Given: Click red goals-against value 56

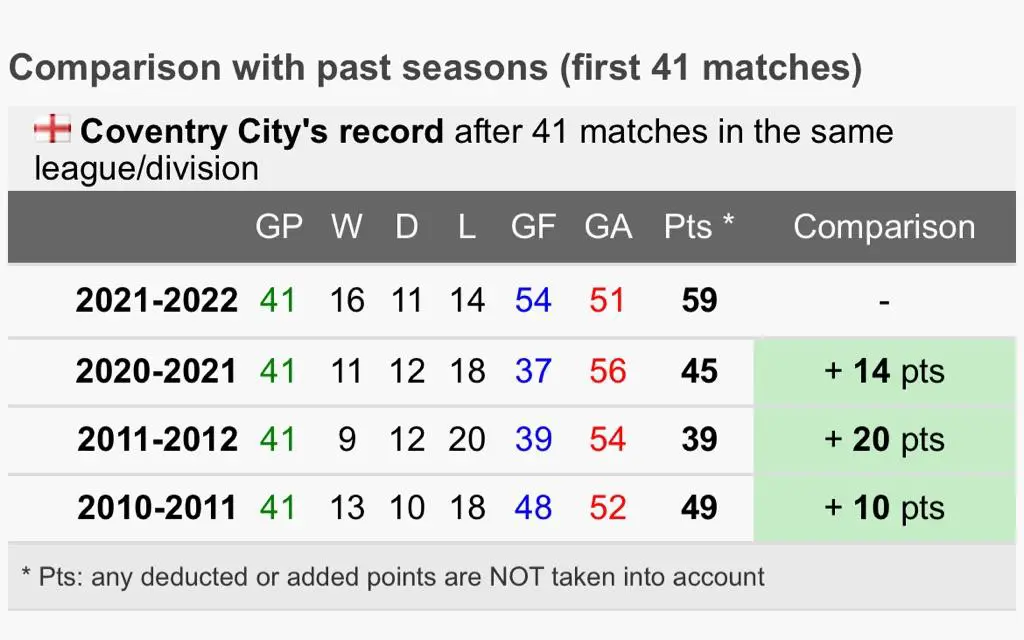Looking at the screenshot, I should pos(607,371).
